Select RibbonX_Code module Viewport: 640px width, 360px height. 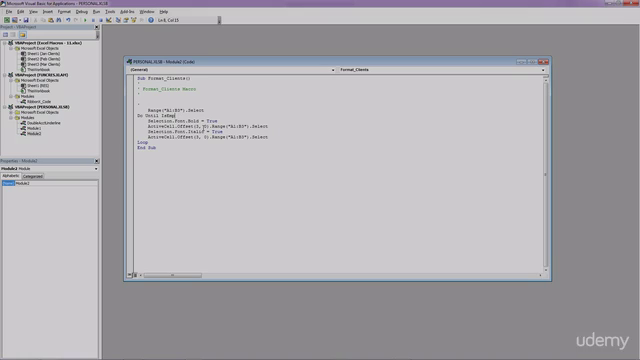click(x=39, y=102)
